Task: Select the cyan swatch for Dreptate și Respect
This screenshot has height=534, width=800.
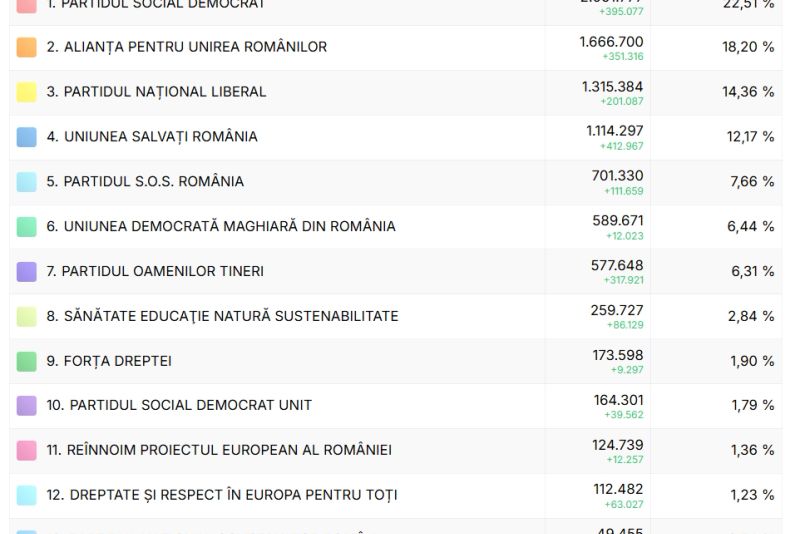Action: 27,495
